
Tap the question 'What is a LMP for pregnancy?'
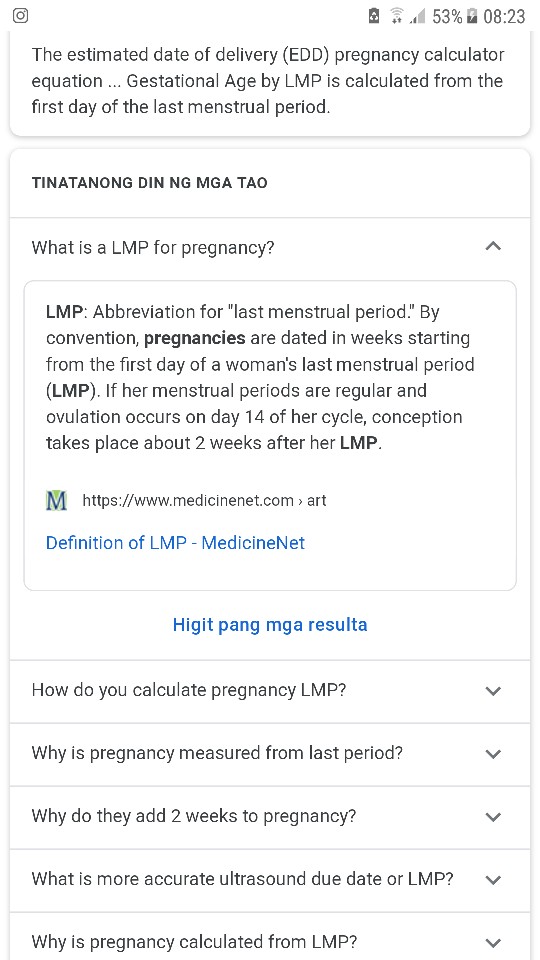pos(153,247)
